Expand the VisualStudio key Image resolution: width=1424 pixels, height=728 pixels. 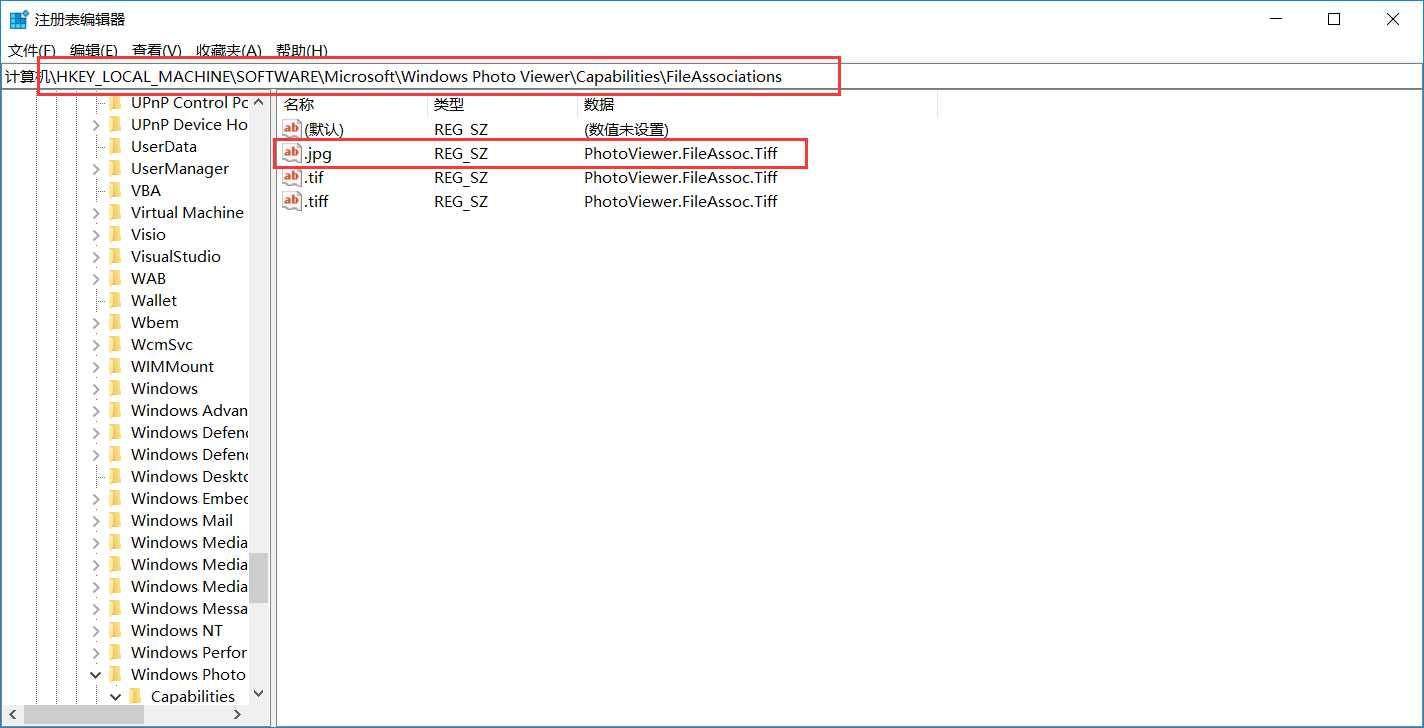pyautogui.click(x=96, y=257)
